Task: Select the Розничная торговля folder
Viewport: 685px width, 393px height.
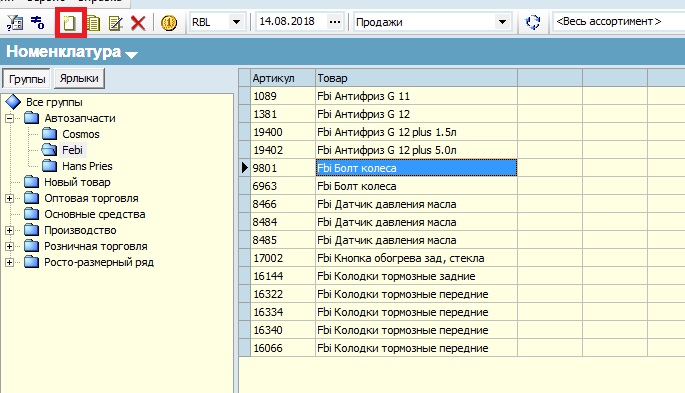Action: tap(96, 246)
